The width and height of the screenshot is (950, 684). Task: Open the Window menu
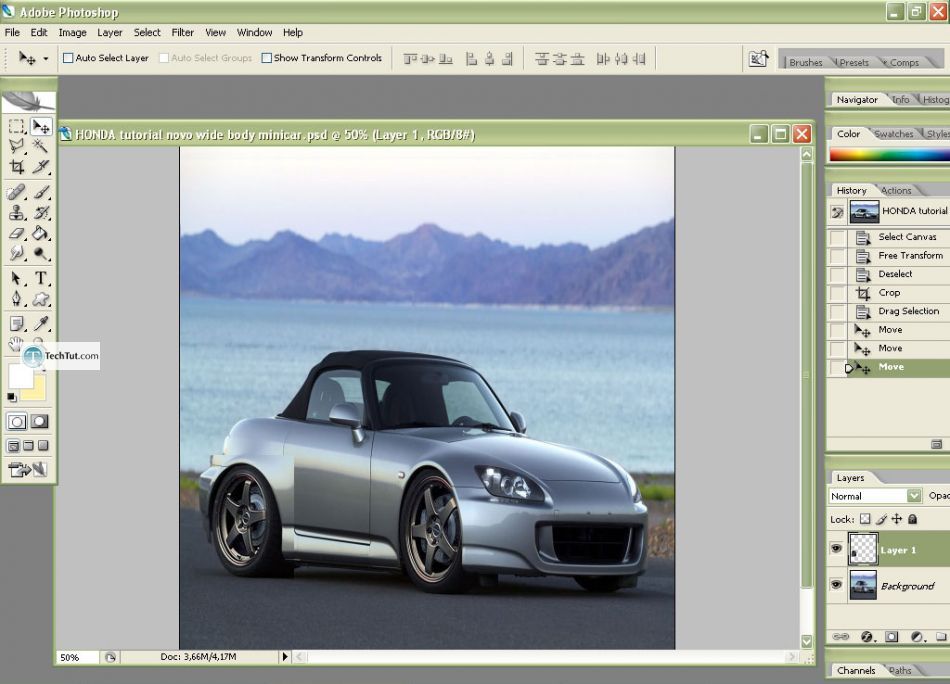(254, 33)
